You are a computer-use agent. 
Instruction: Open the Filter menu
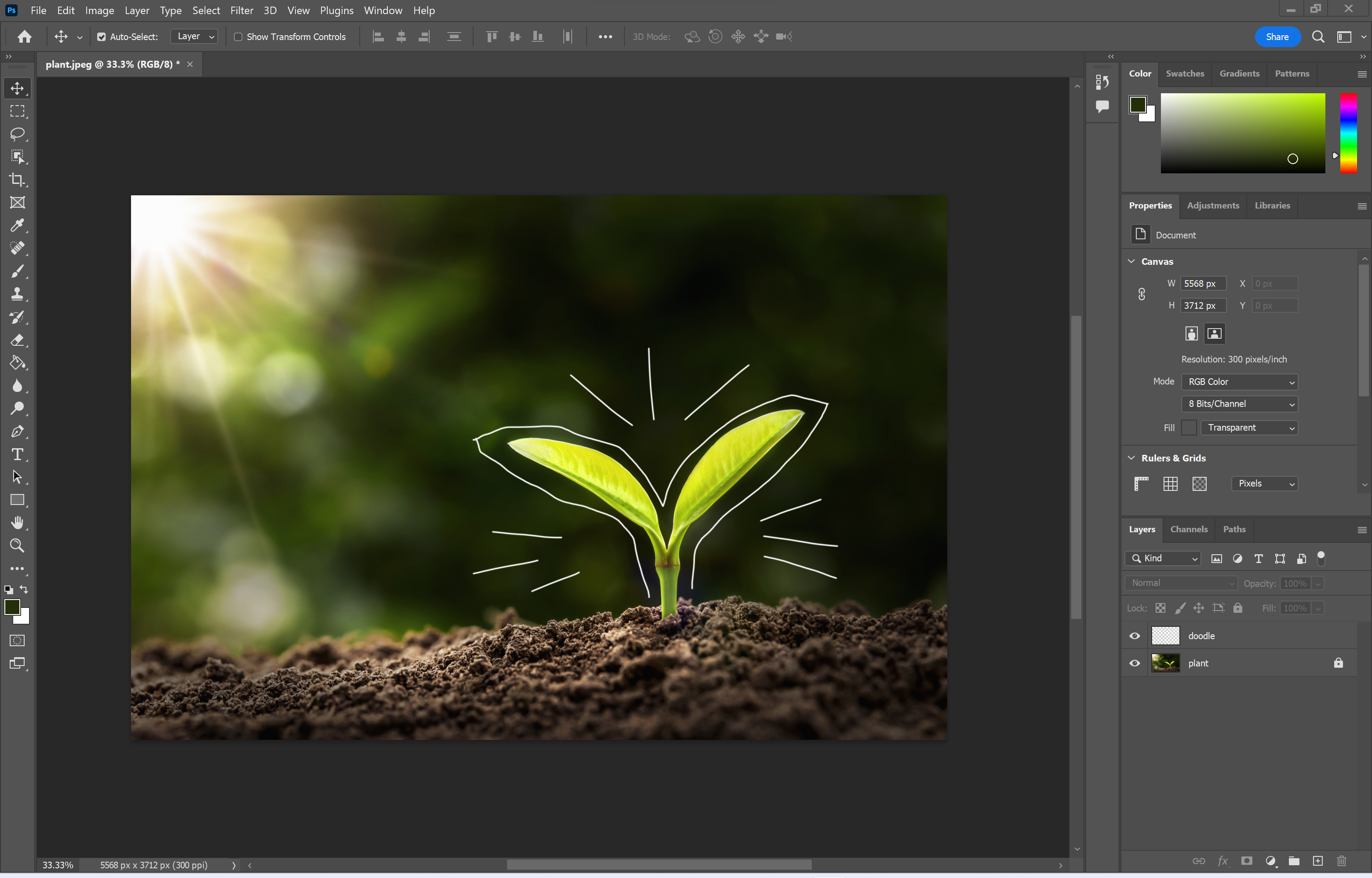[242, 10]
